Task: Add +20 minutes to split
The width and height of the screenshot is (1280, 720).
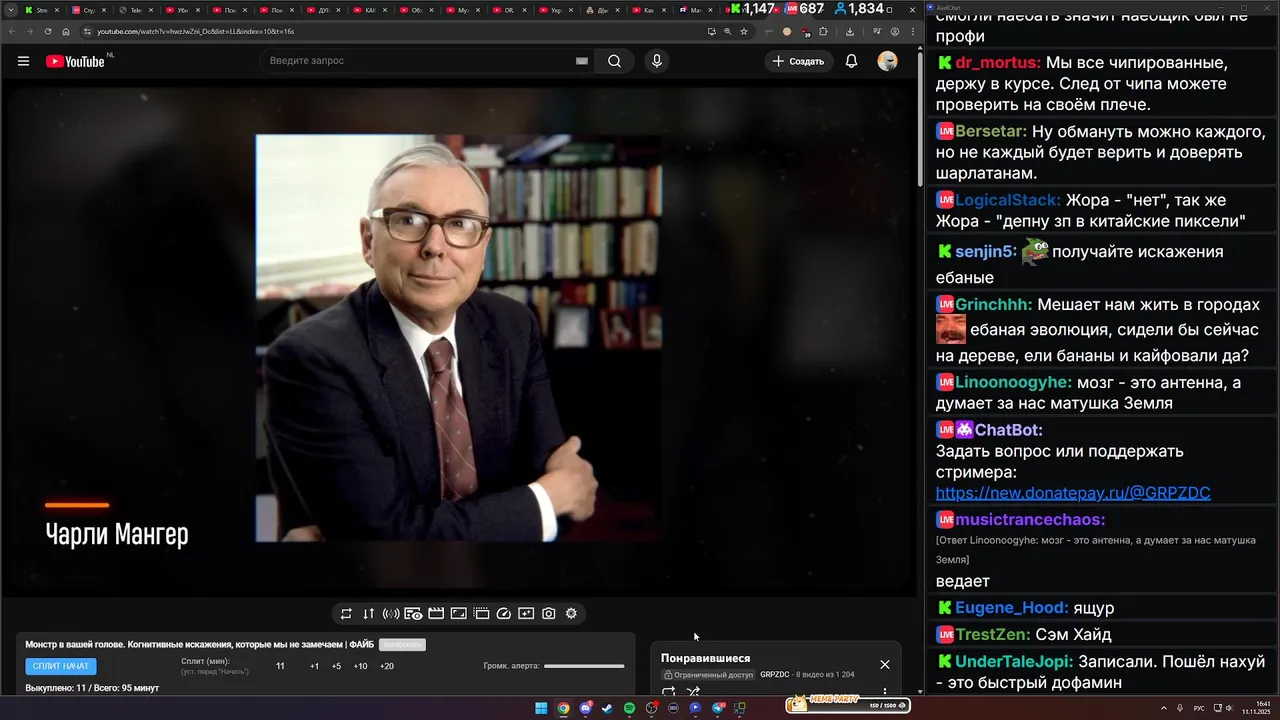Action: [387, 666]
